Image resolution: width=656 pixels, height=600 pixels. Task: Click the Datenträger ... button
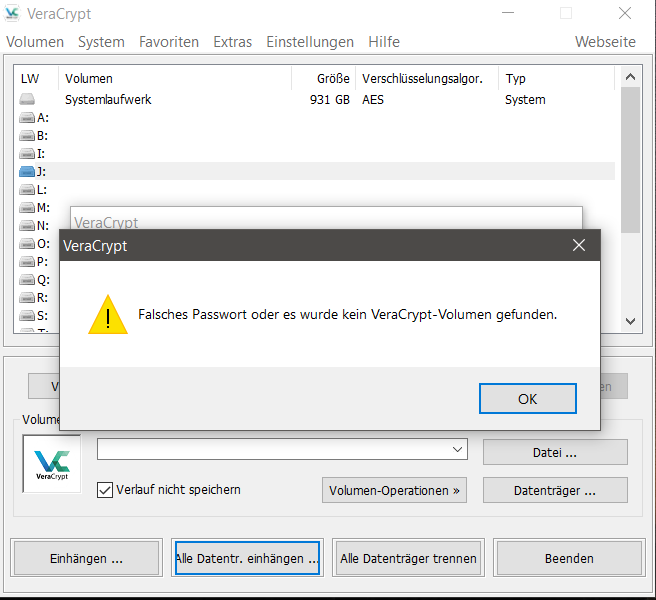[555, 490]
